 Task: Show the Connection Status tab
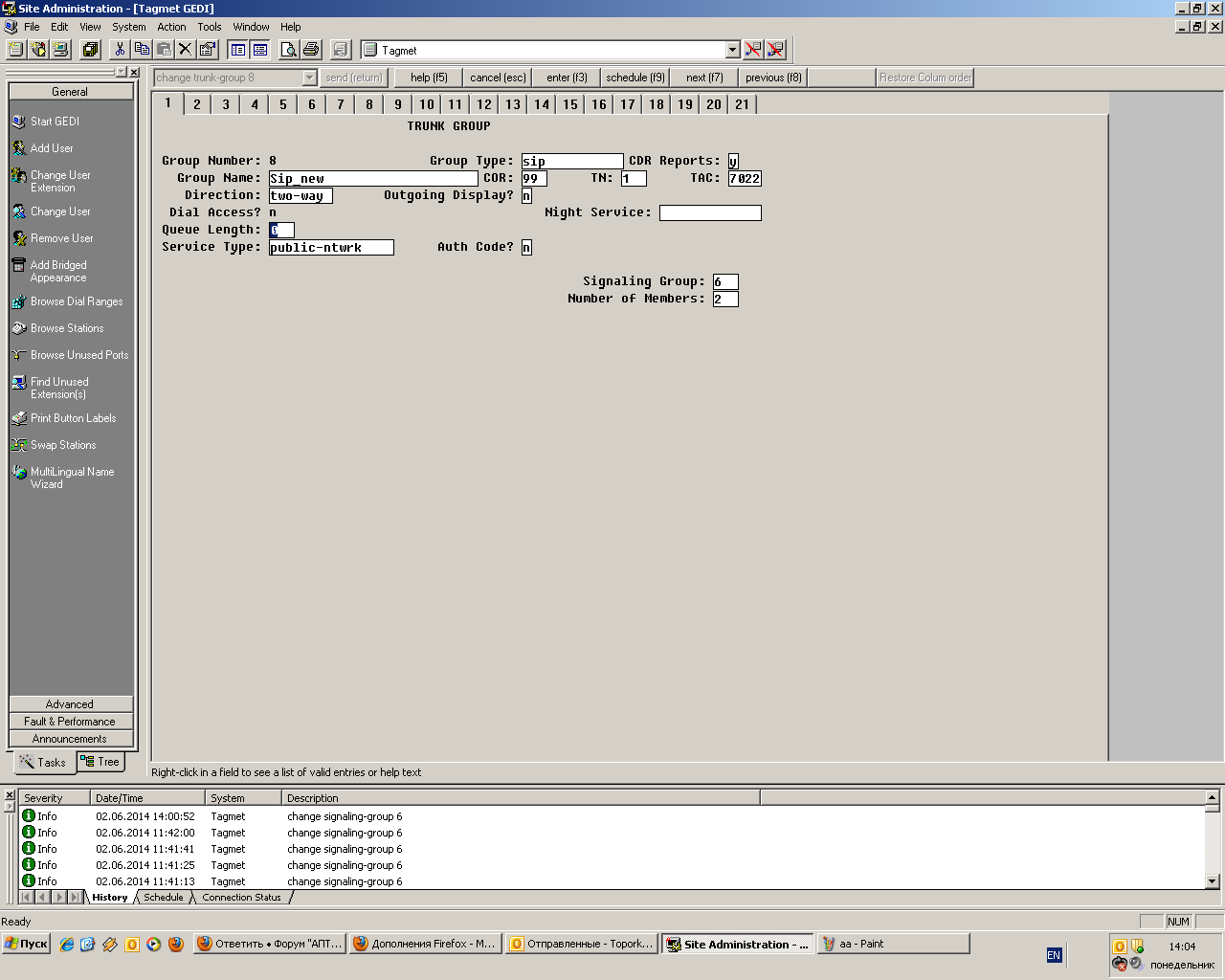coord(242,898)
